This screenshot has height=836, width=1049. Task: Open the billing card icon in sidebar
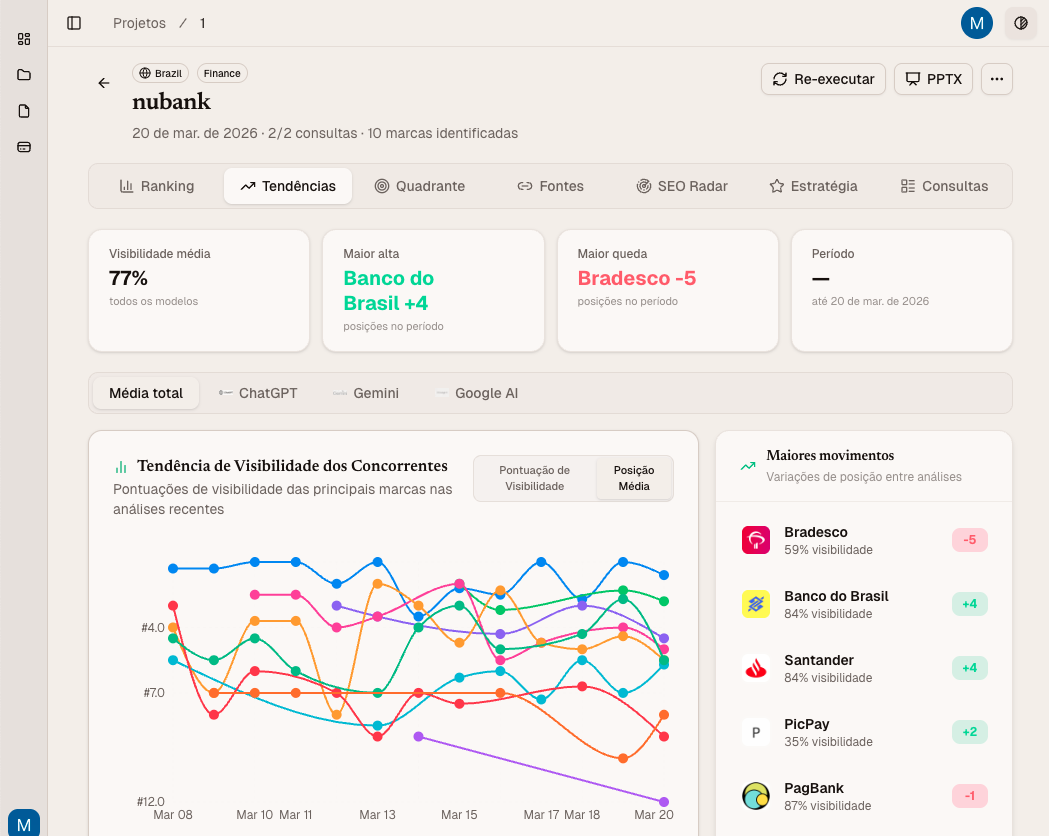pos(24,147)
